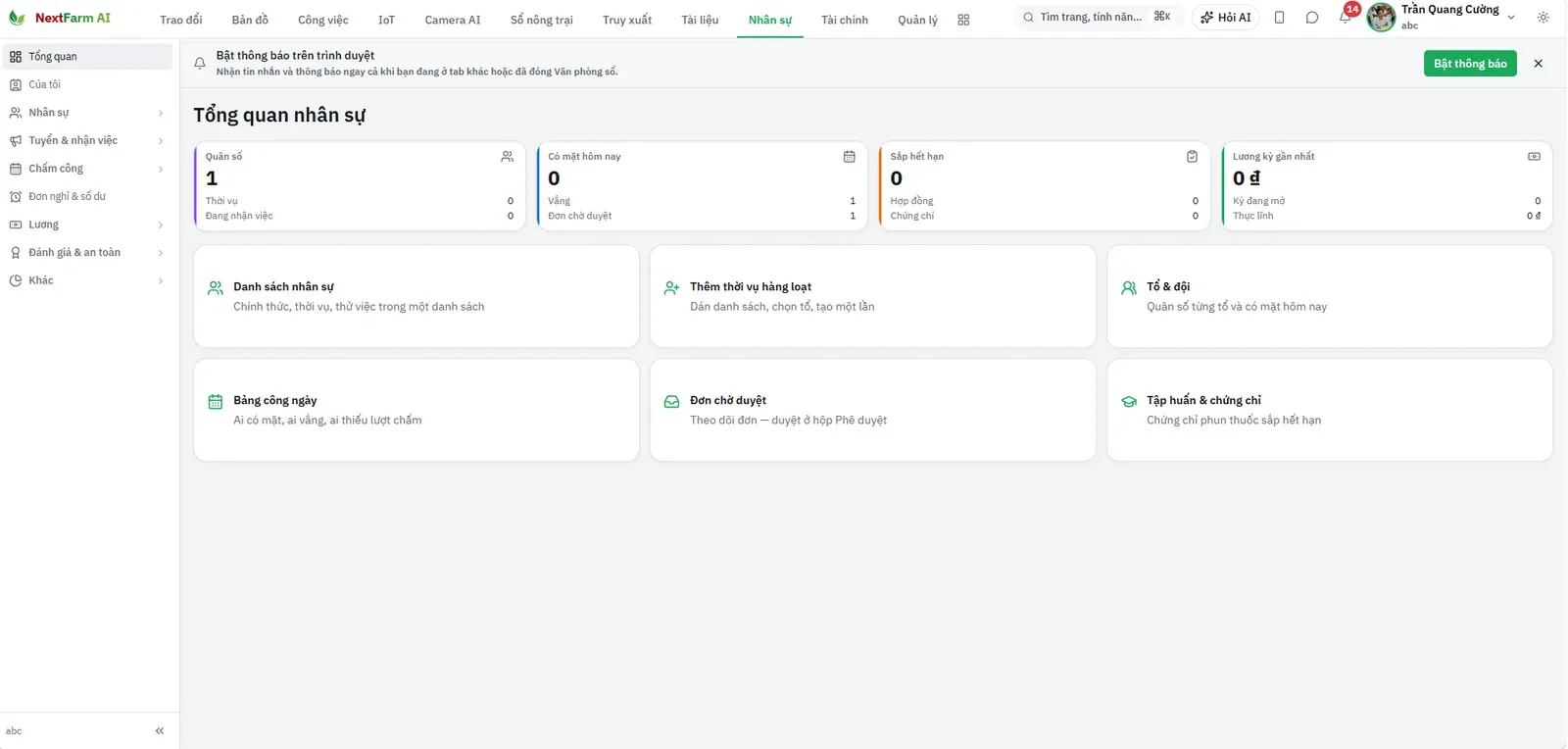Click the NextFarm AI leaf logo

coord(17,18)
